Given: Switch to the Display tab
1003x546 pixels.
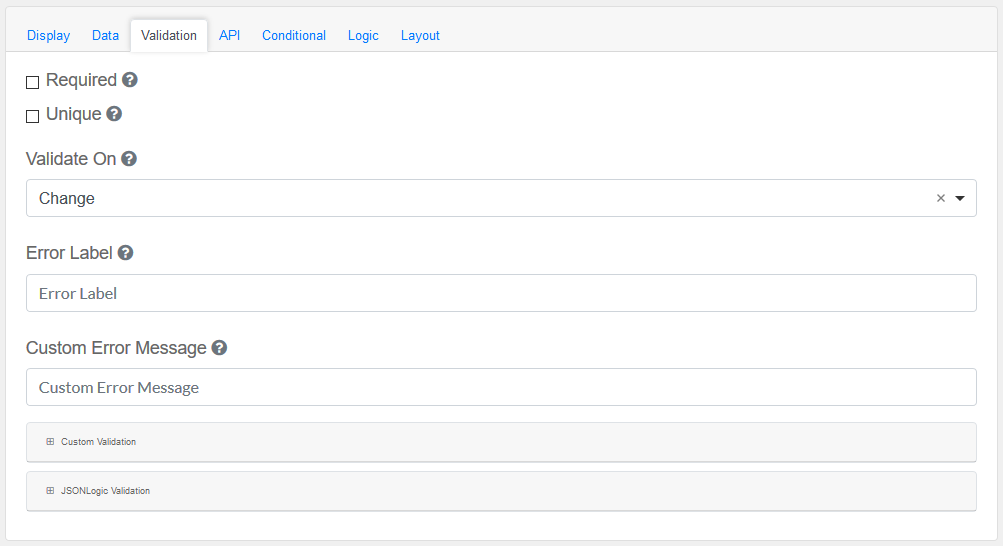Looking at the screenshot, I should click(48, 35).
